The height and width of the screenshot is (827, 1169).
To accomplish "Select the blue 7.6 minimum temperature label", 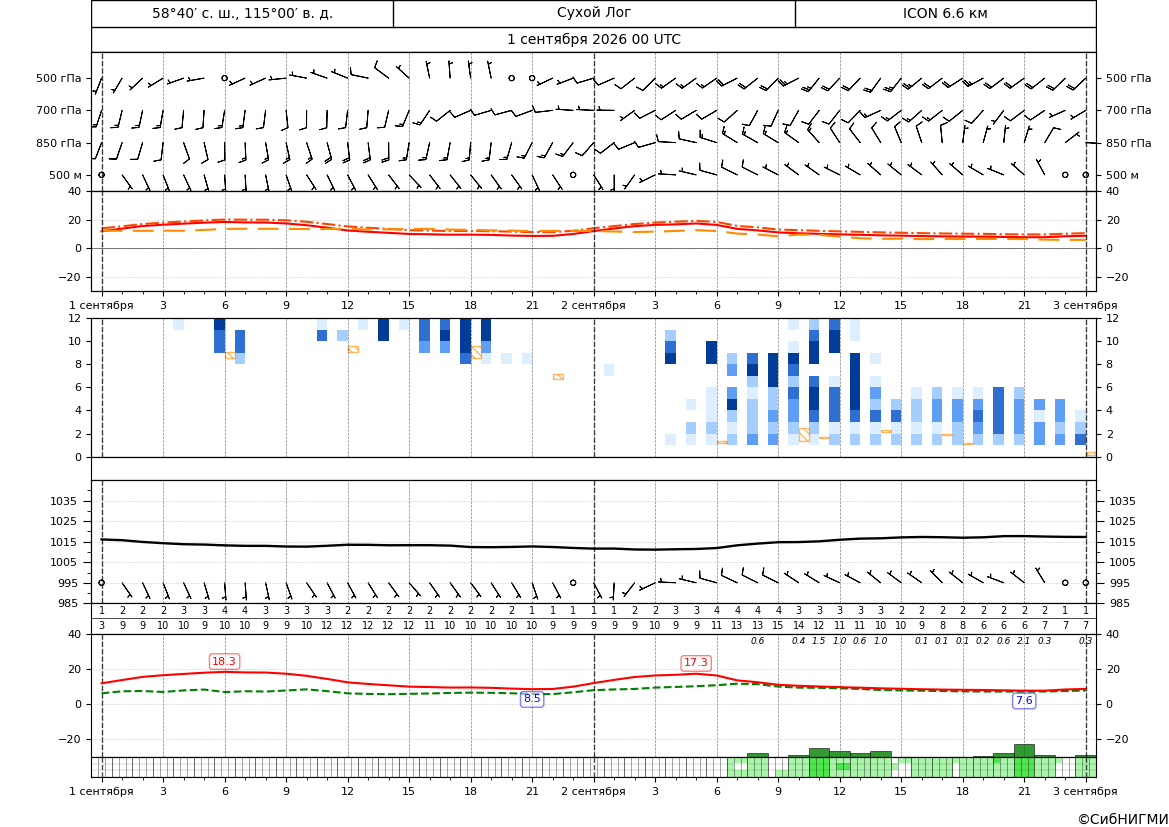I will click(1024, 700).
